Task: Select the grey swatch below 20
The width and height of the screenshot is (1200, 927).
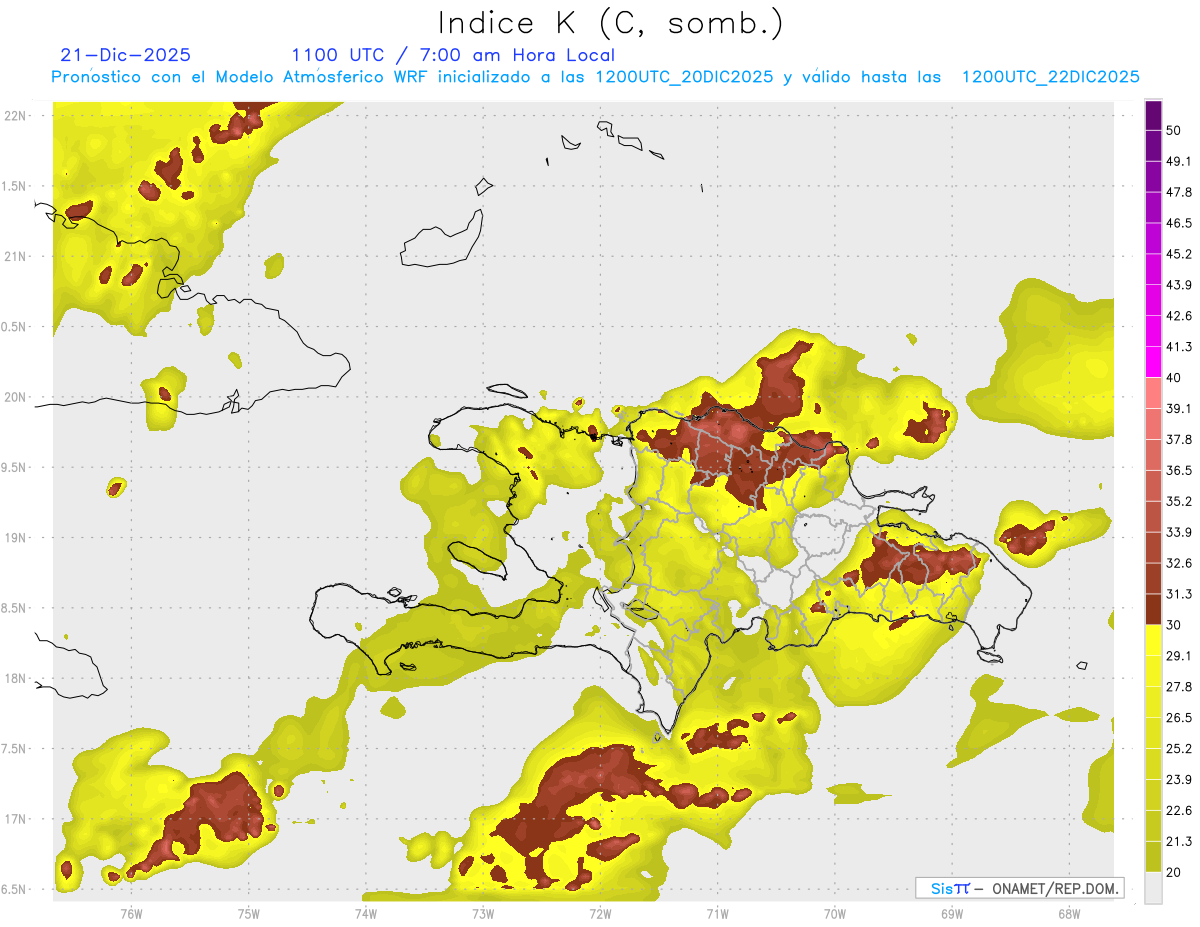Action: (1153, 887)
